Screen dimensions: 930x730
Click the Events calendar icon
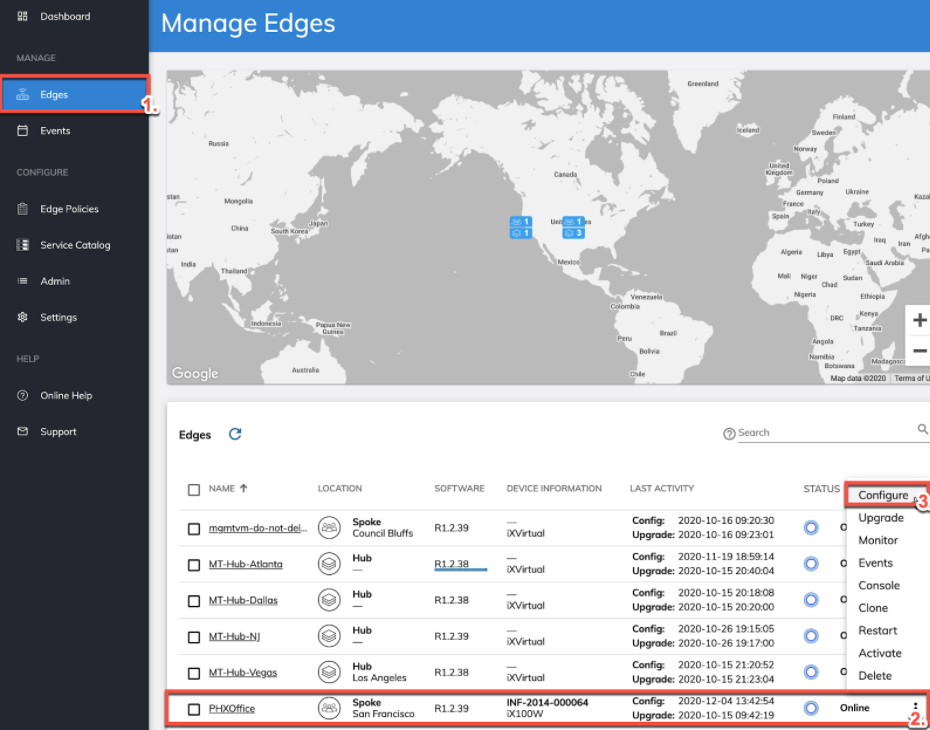coord(23,130)
